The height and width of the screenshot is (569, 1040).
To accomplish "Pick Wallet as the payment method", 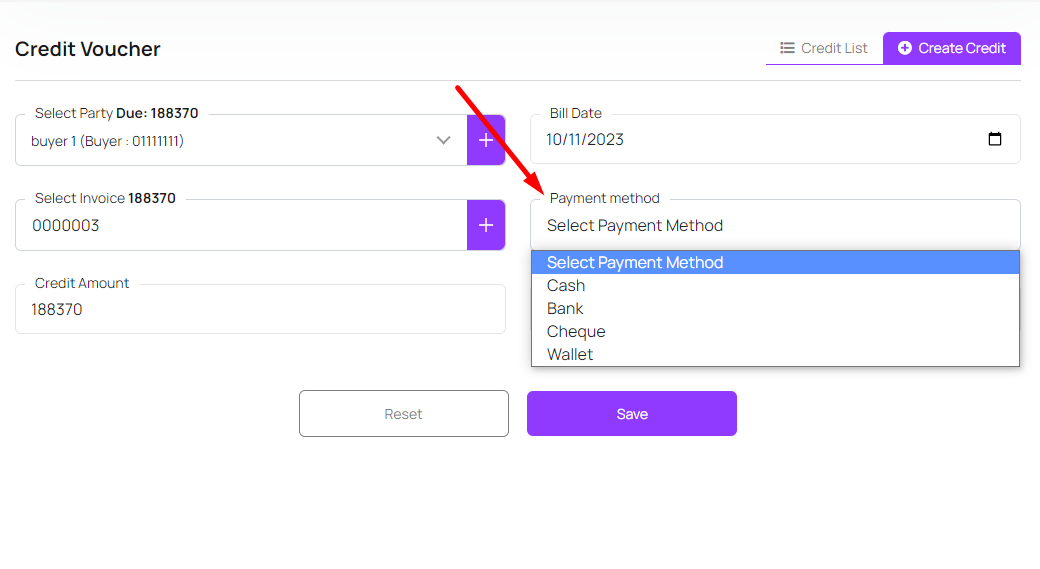I will point(570,355).
